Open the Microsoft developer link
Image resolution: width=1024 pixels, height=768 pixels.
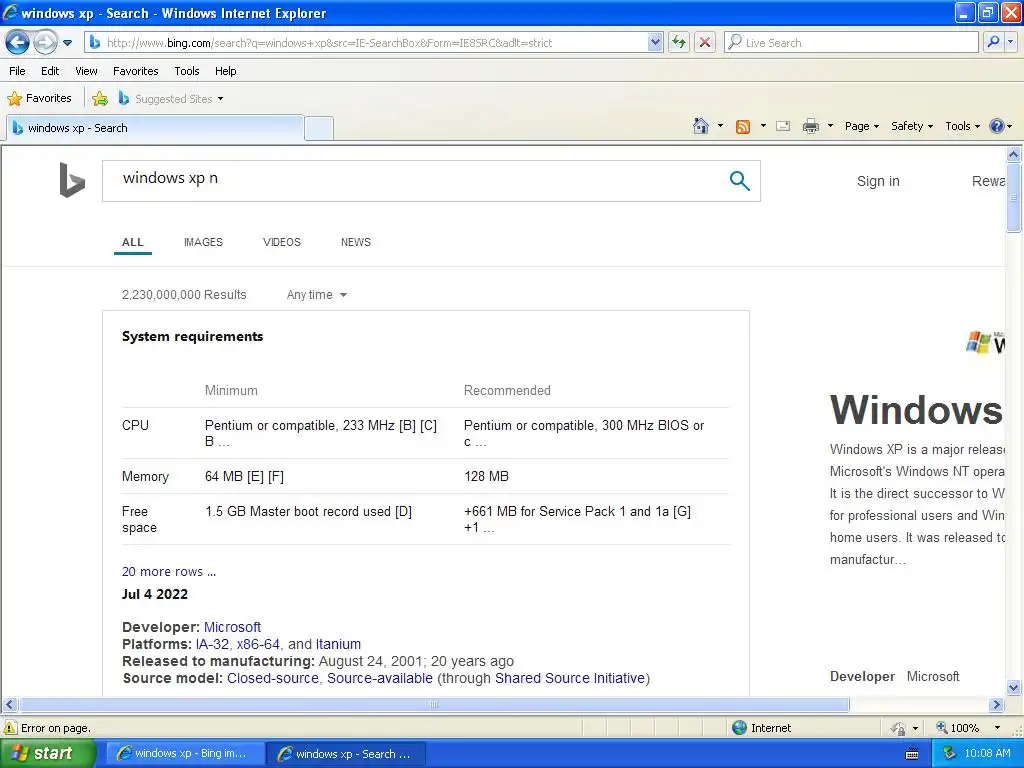click(232, 627)
